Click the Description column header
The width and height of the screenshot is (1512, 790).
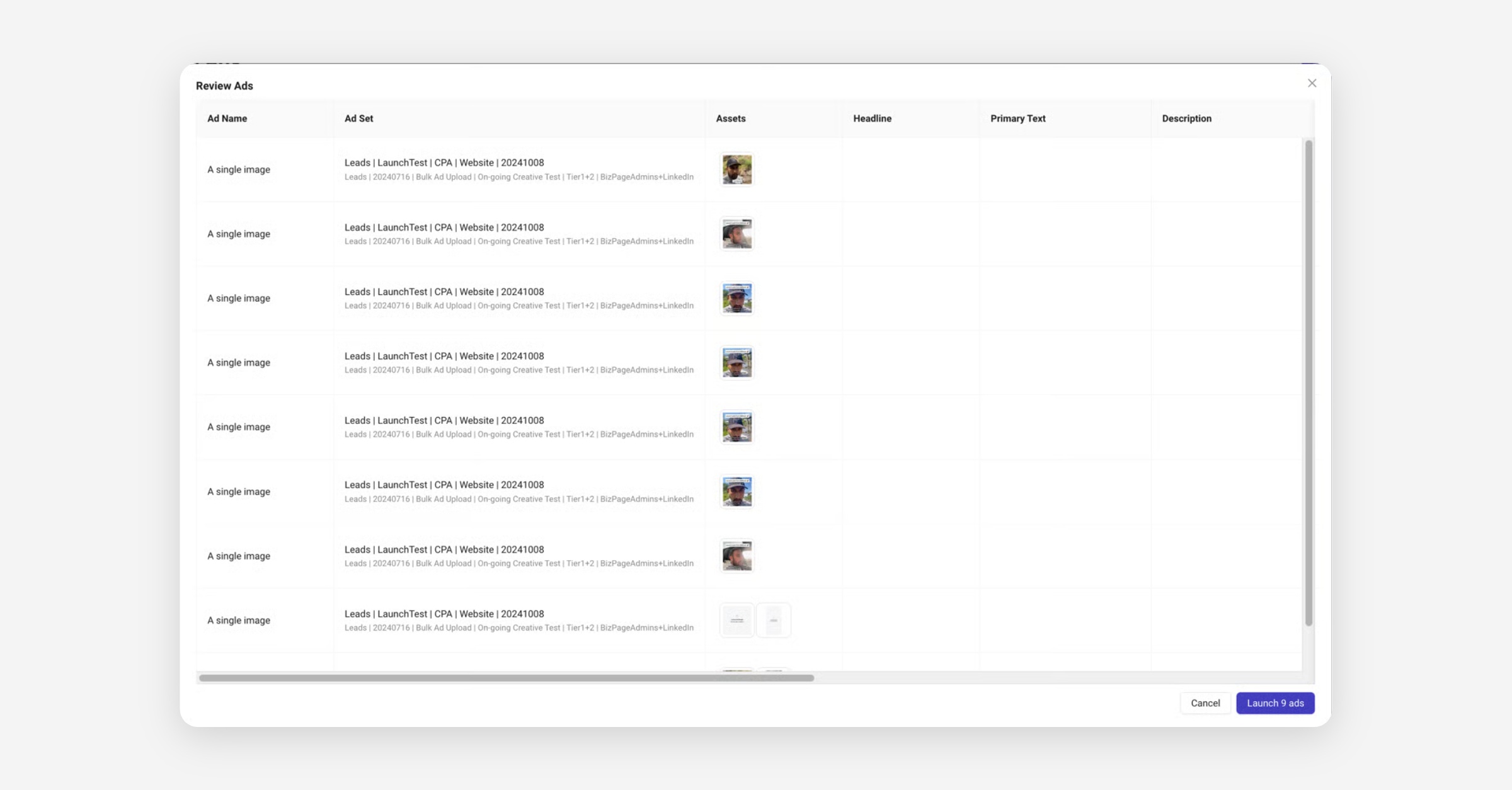tap(1186, 118)
